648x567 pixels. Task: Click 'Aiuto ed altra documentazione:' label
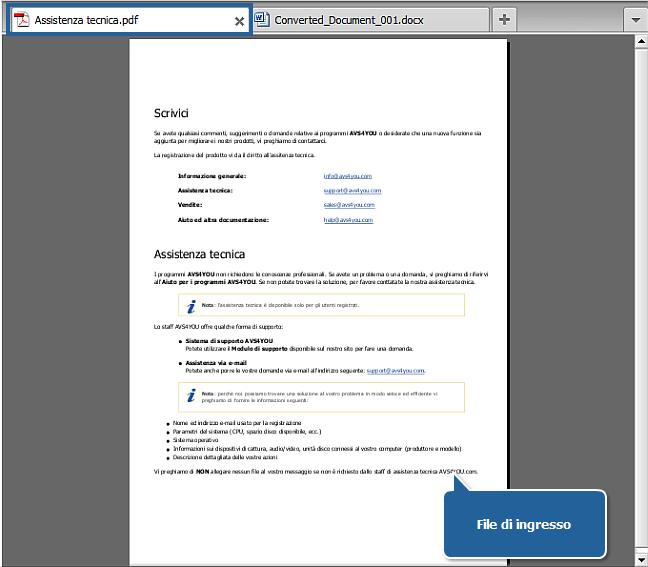click(223, 220)
